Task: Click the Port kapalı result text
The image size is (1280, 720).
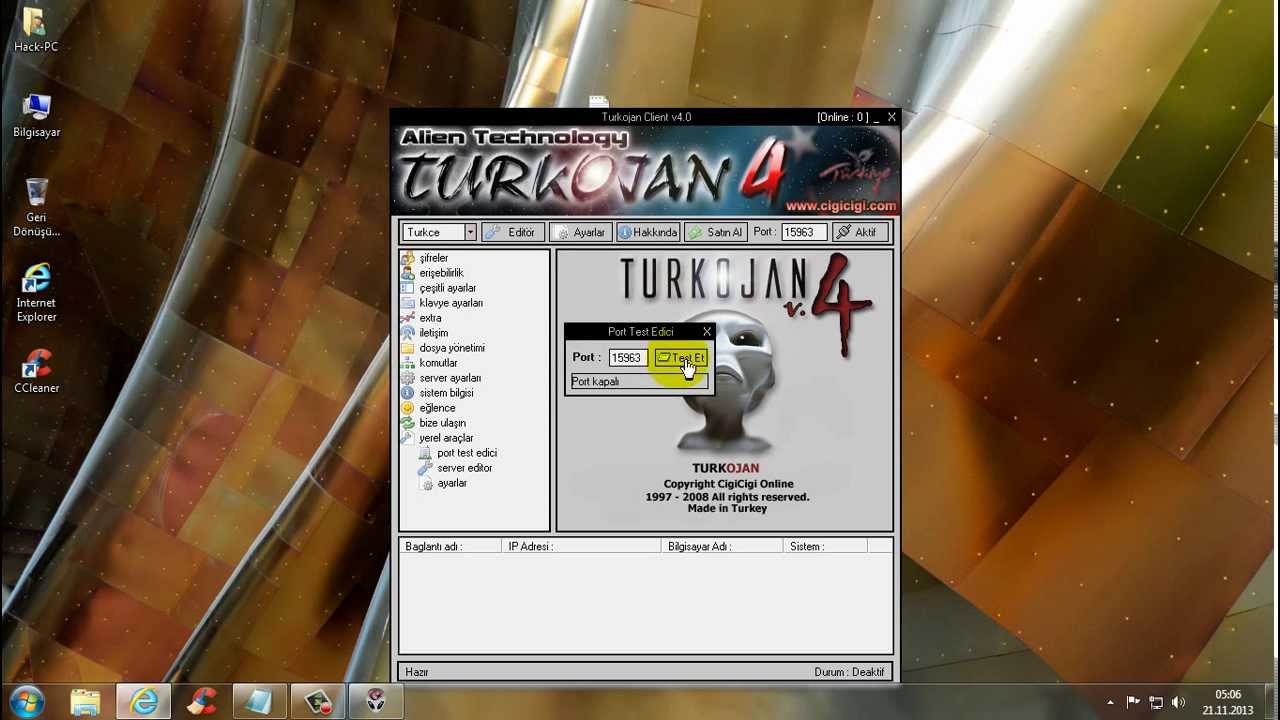Action: pos(595,382)
